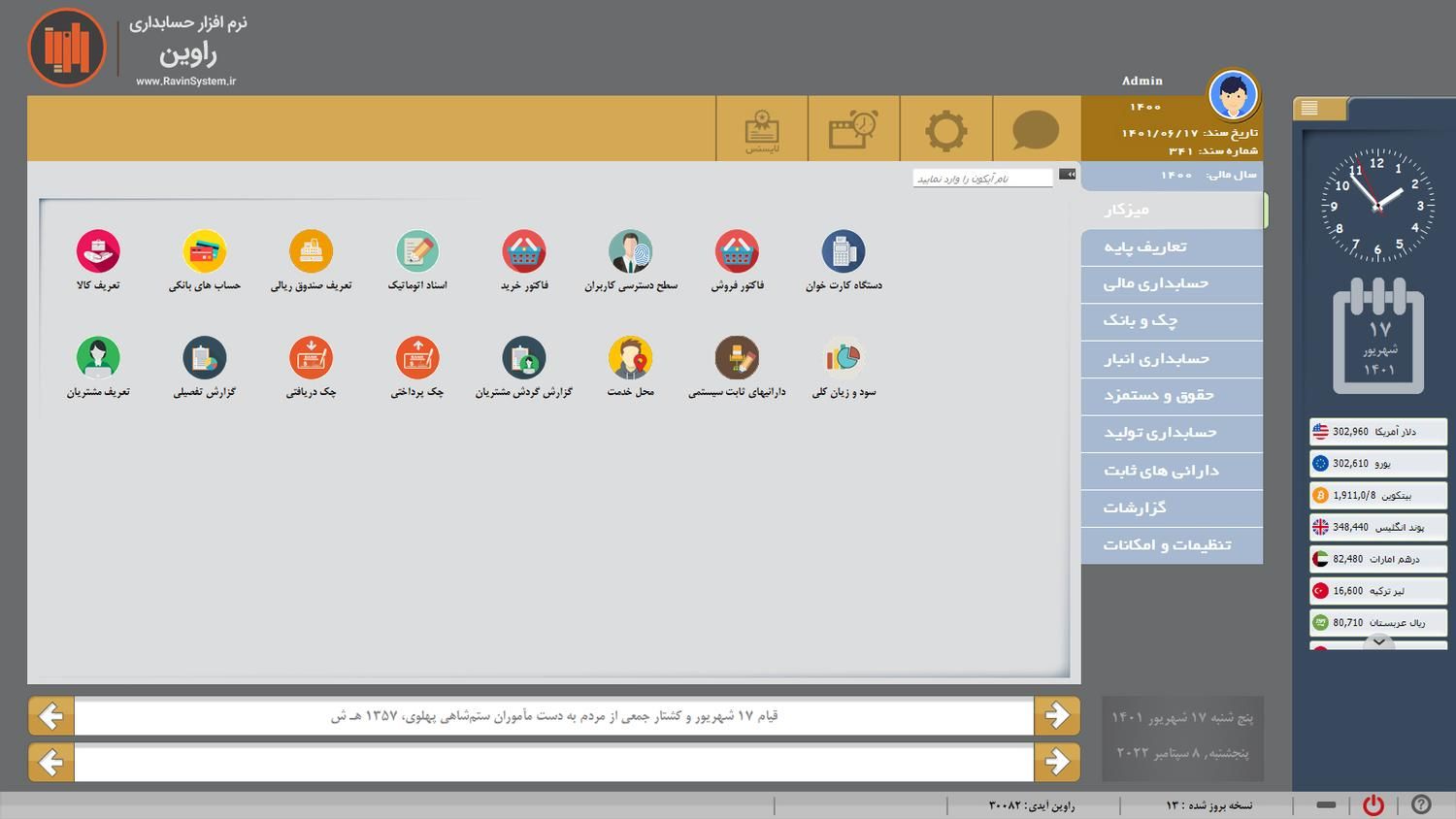Open سود و زیان کلی profit and loss
1456x819 pixels.
click(x=844, y=357)
